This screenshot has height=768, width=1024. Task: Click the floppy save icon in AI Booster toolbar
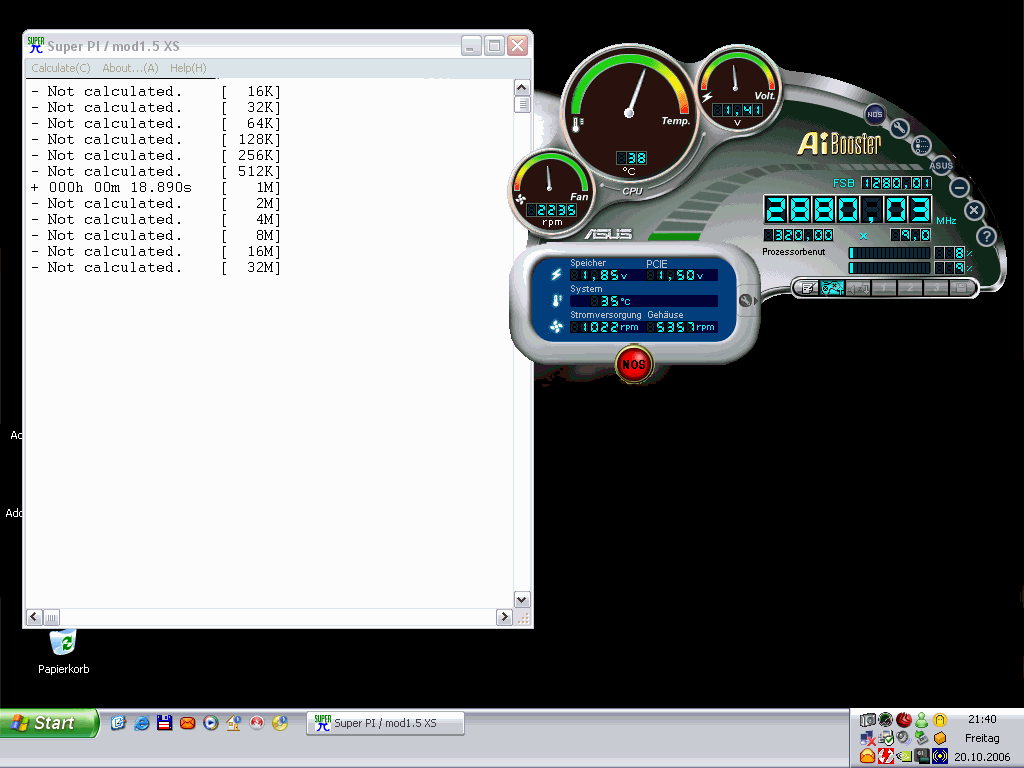pos(961,287)
